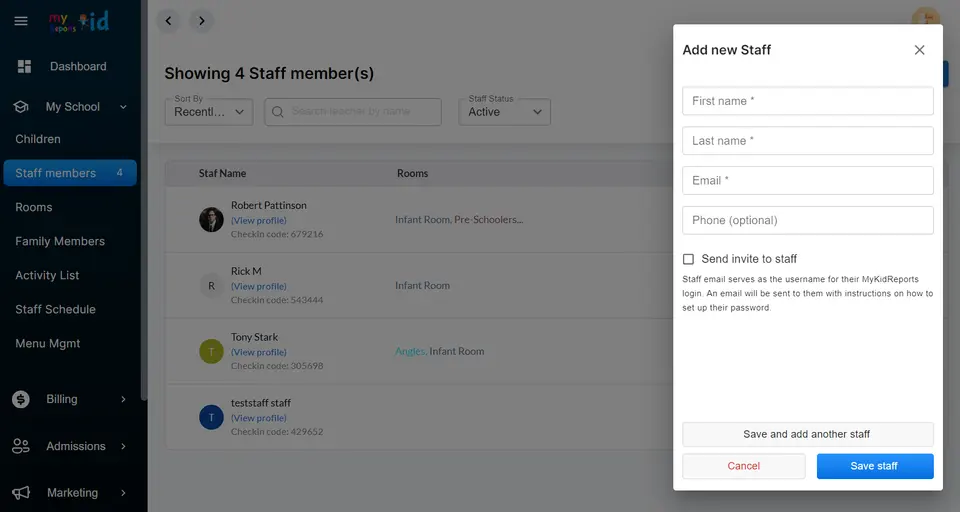The width and height of the screenshot is (960, 512).
Task: Open the hamburger menu icon
Action: point(21,21)
